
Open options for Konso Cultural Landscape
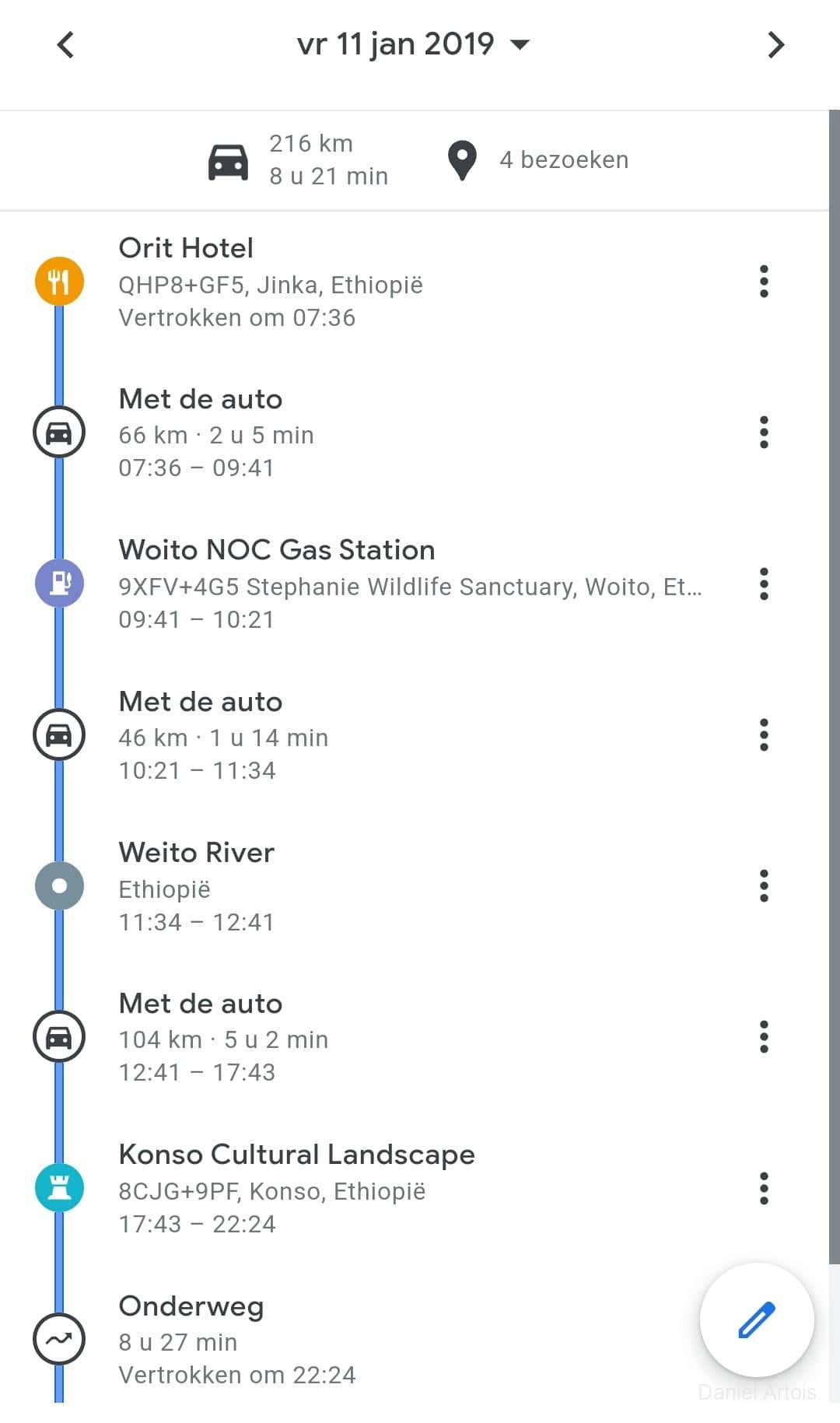pos(764,1188)
